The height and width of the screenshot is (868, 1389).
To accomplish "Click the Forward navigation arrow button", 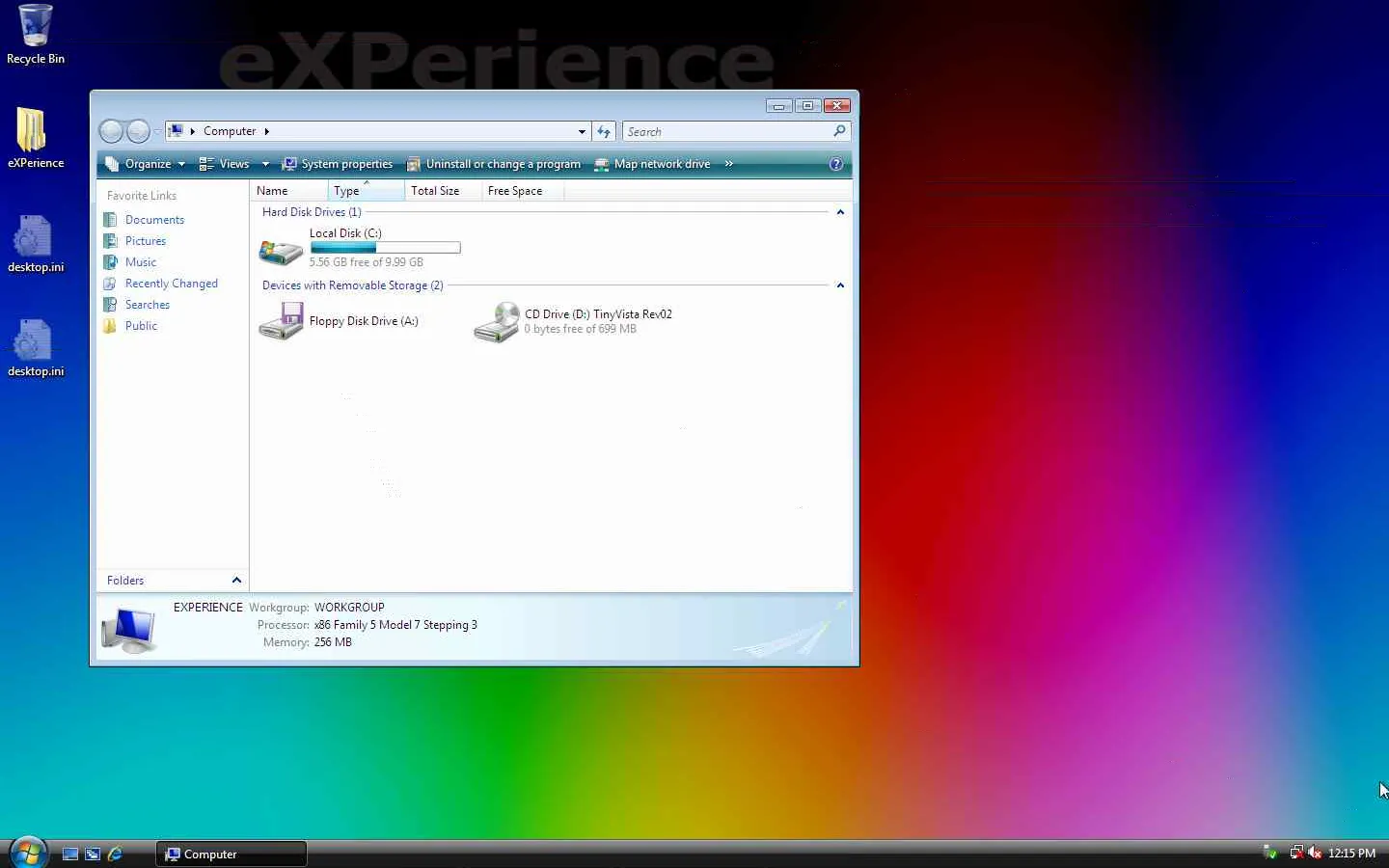I will (138, 131).
